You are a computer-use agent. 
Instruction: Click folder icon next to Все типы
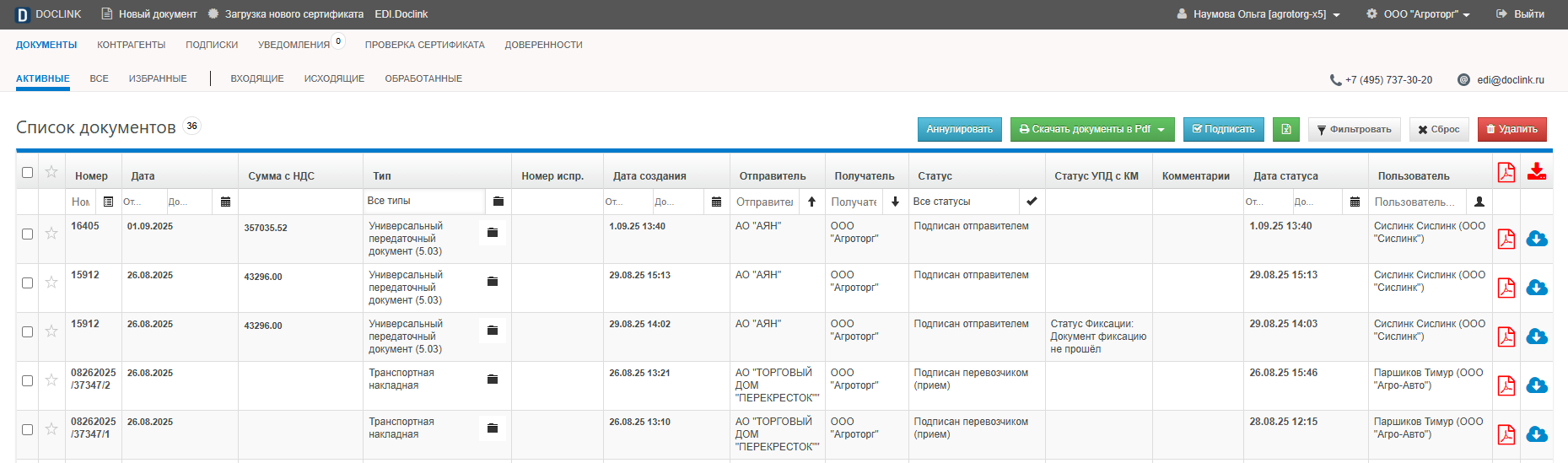click(498, 201)
